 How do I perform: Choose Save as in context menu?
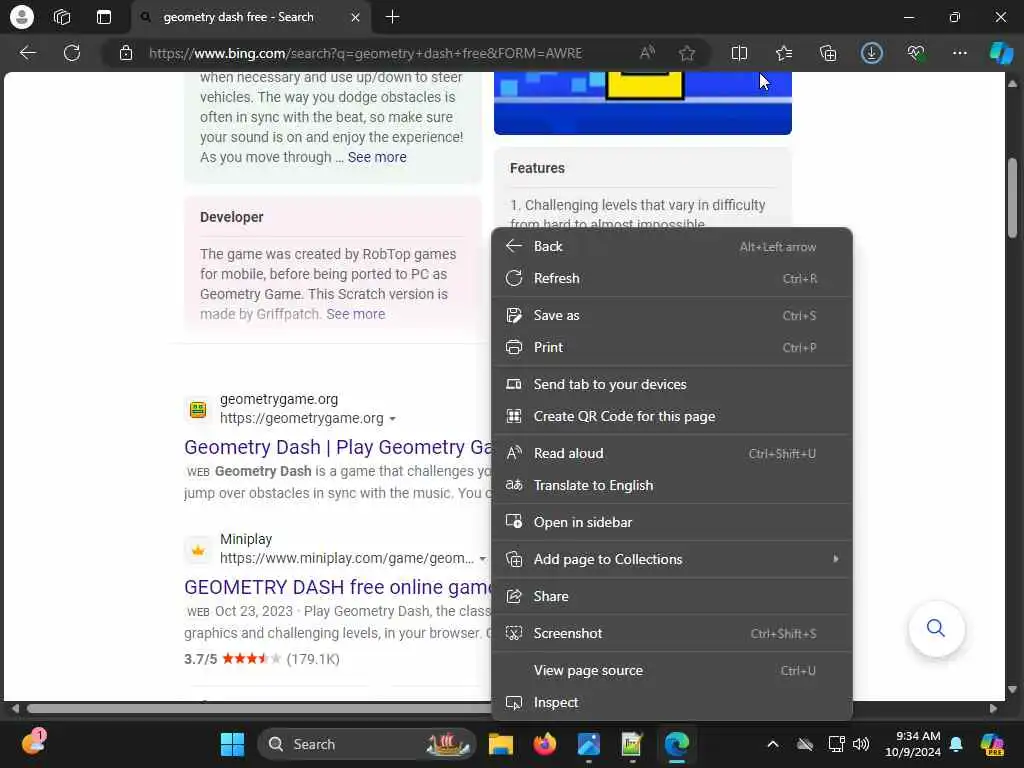point(671,315)
